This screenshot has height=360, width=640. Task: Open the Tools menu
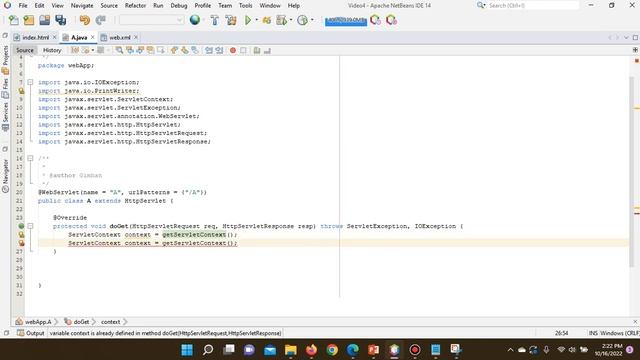click(x=245, y=6)
